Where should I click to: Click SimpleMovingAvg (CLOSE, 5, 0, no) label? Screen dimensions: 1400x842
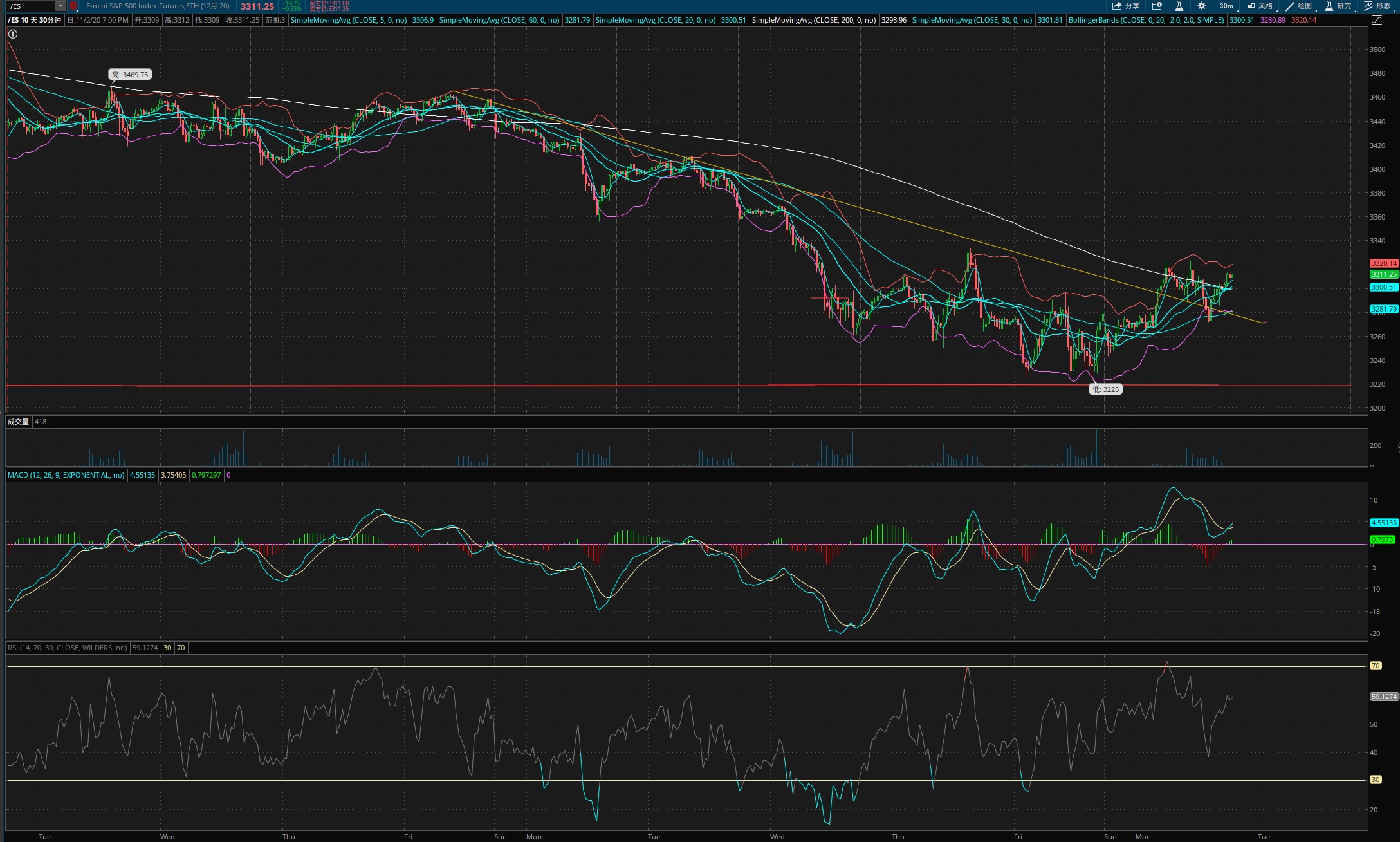point(349,20)
